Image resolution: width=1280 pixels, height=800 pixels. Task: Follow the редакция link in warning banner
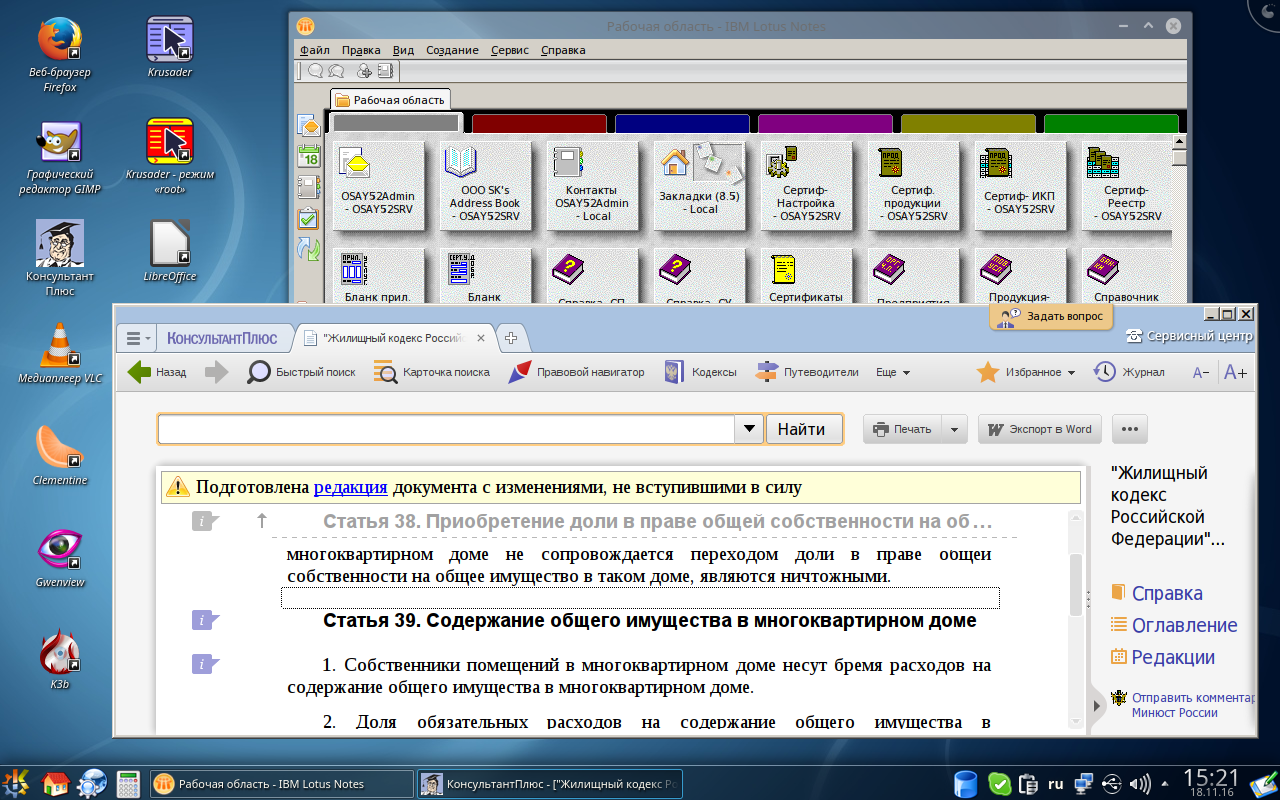(x=350, y=488)
